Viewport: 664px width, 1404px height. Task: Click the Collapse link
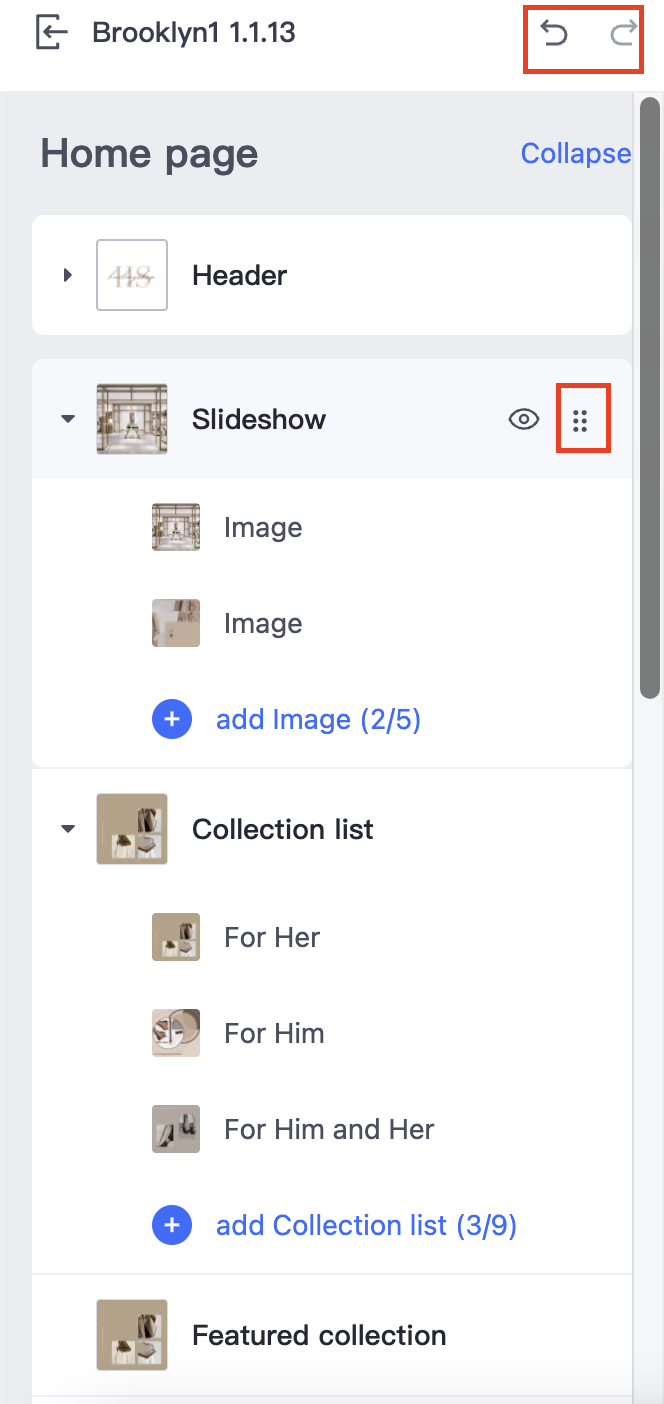pyautogui.click(x=575, y=154)
